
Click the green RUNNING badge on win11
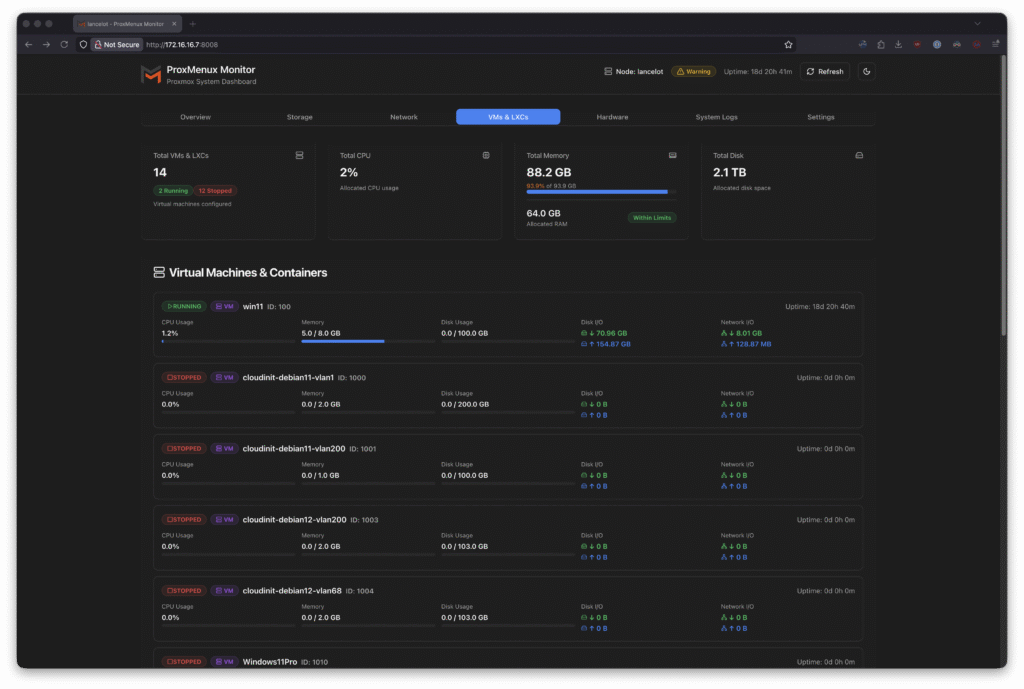click(x=184, y=306)
